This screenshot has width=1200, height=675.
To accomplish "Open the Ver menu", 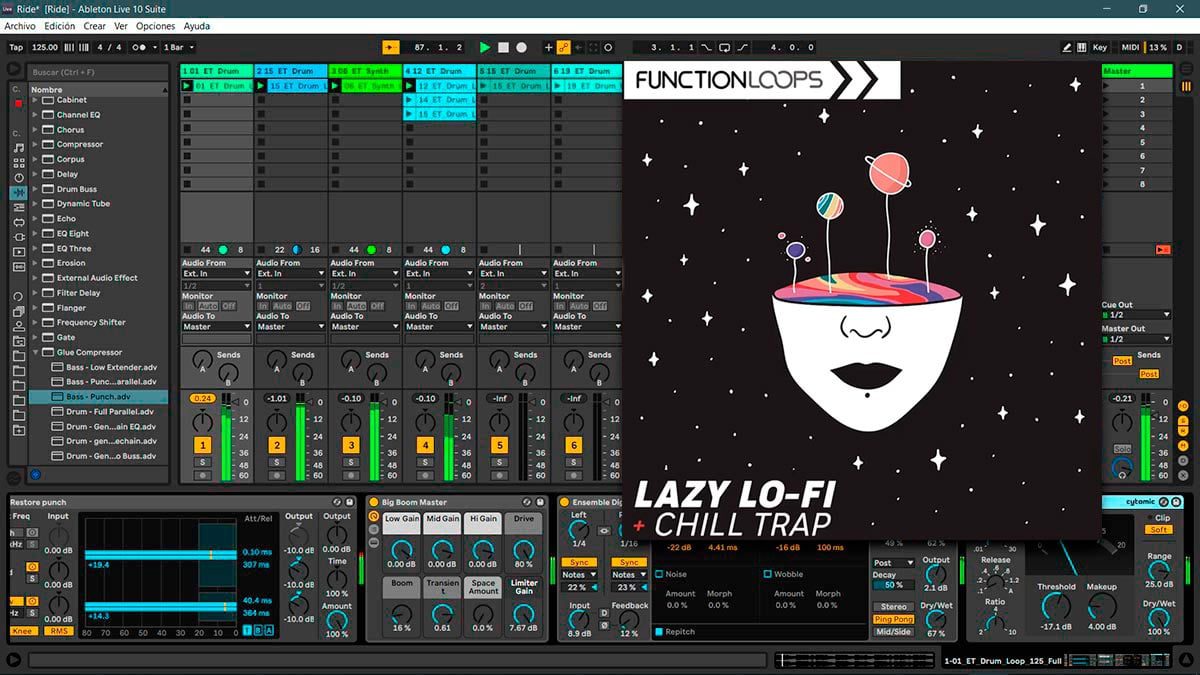I will [121, 26].
